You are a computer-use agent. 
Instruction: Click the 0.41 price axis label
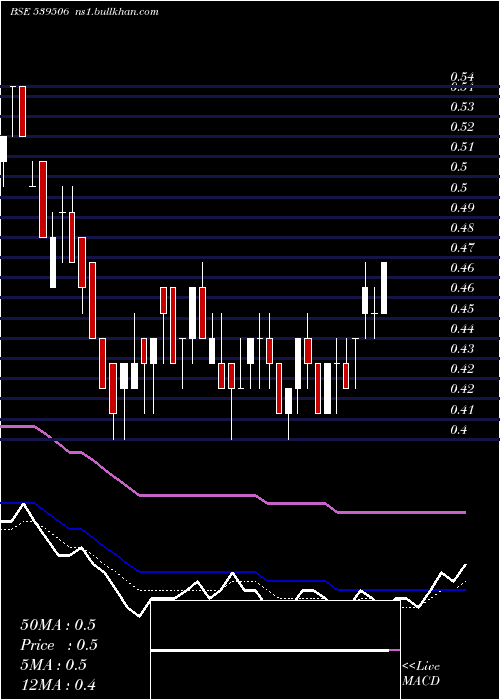[x=462, y=409]
